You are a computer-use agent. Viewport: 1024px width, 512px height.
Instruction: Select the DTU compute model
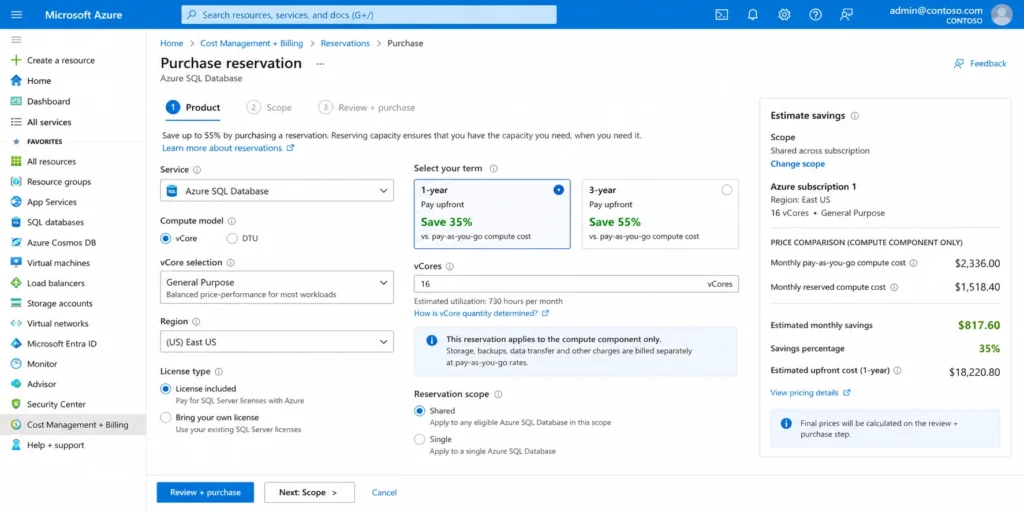[232, 238]
